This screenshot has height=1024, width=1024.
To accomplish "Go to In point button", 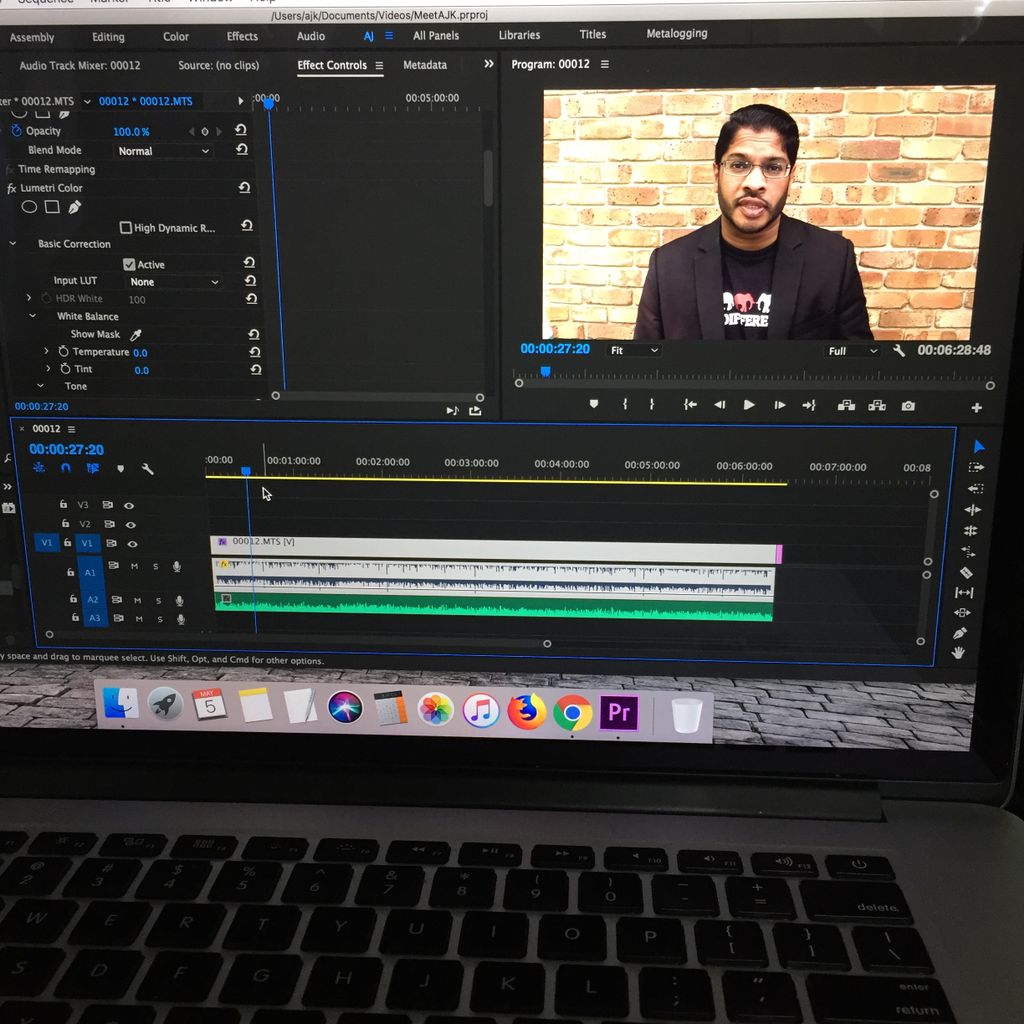I will click(x=690, y=405).
